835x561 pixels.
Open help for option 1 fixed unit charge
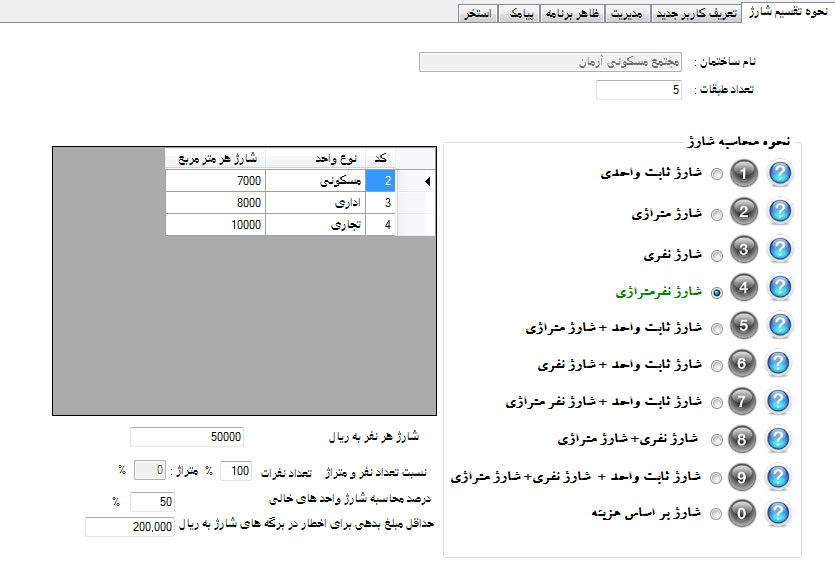780,173
